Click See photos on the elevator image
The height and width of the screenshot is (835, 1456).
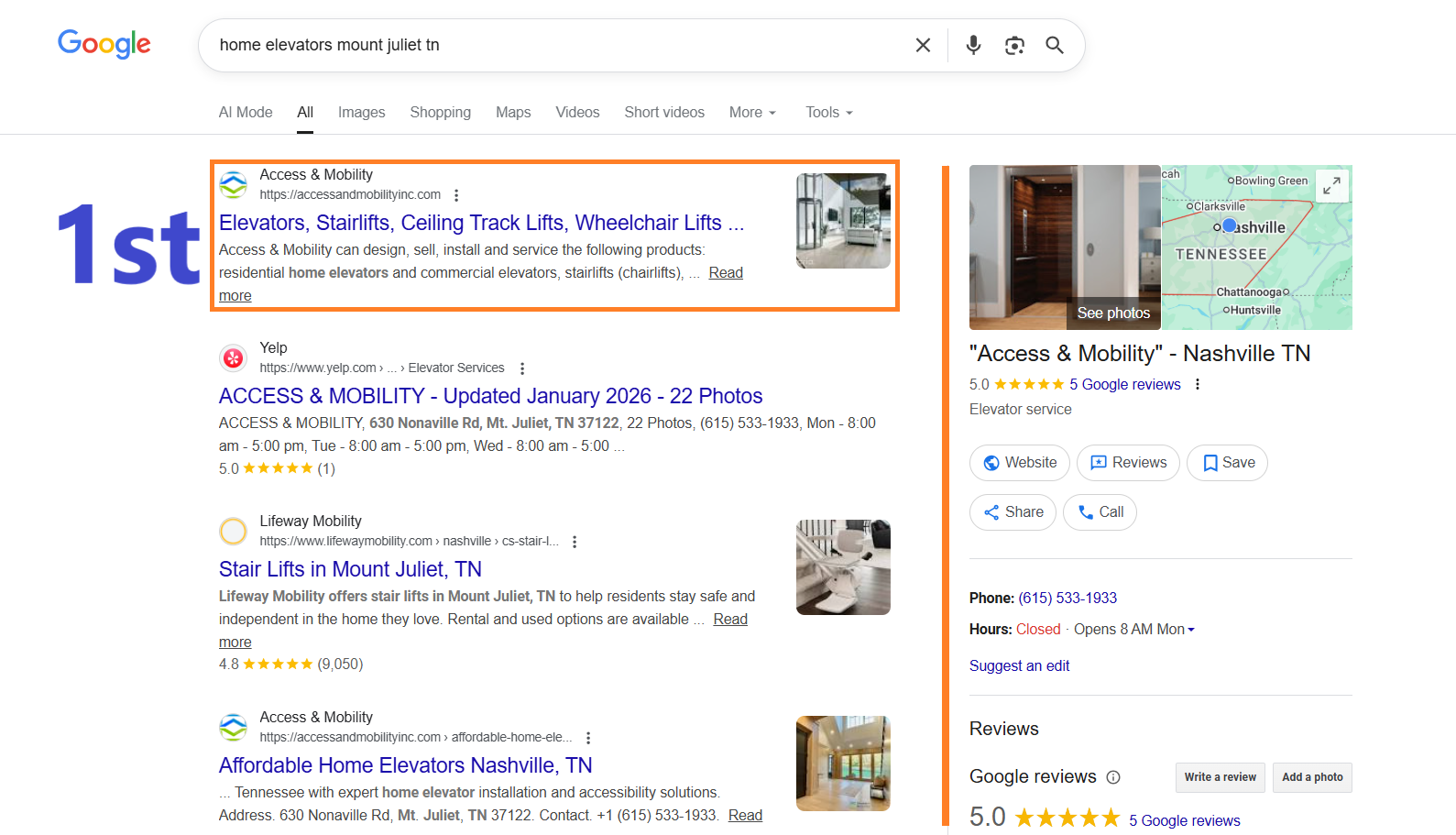(x=1113, y=313)
